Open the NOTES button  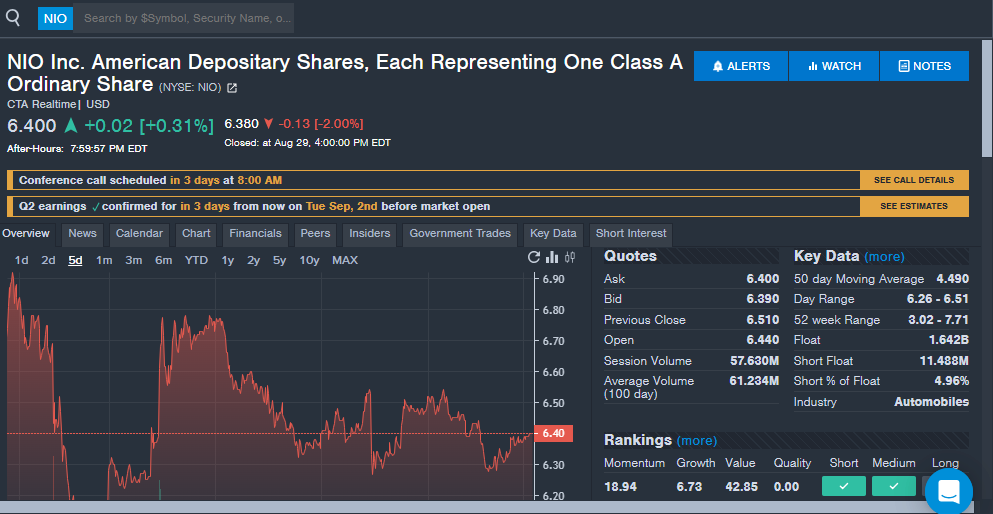(925, 66)
